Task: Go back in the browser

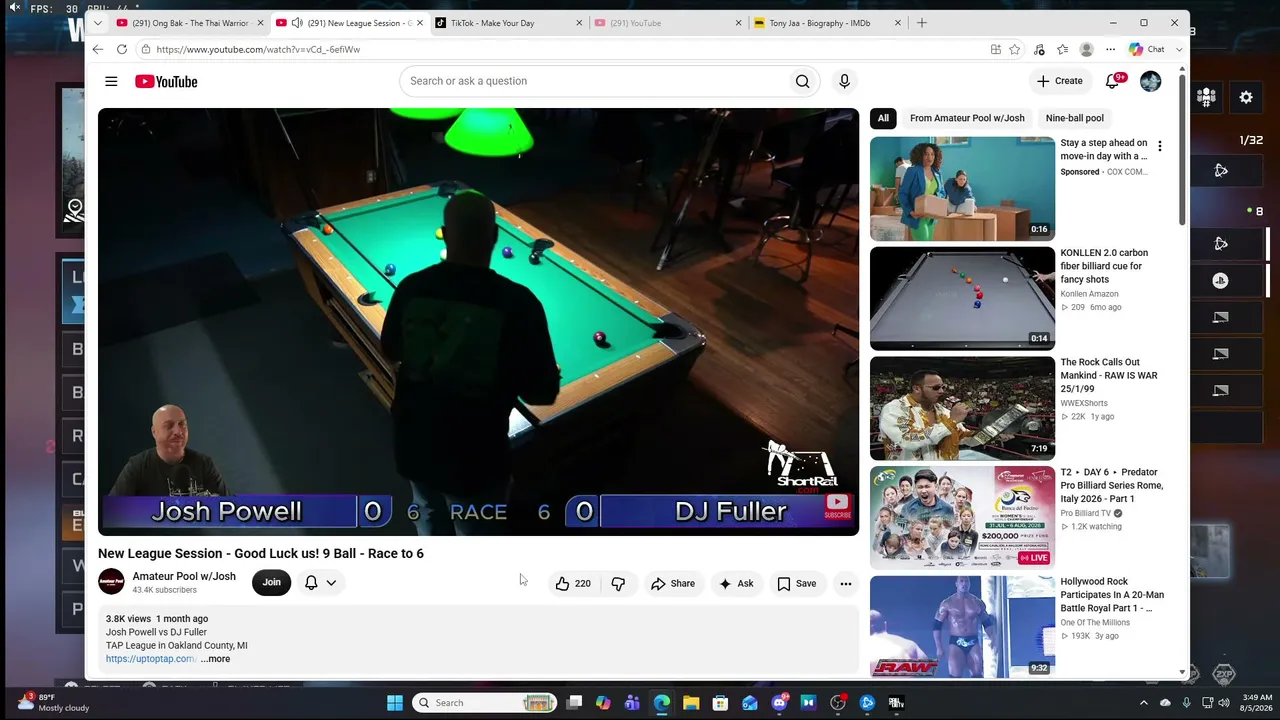Action: coord(97,49)
